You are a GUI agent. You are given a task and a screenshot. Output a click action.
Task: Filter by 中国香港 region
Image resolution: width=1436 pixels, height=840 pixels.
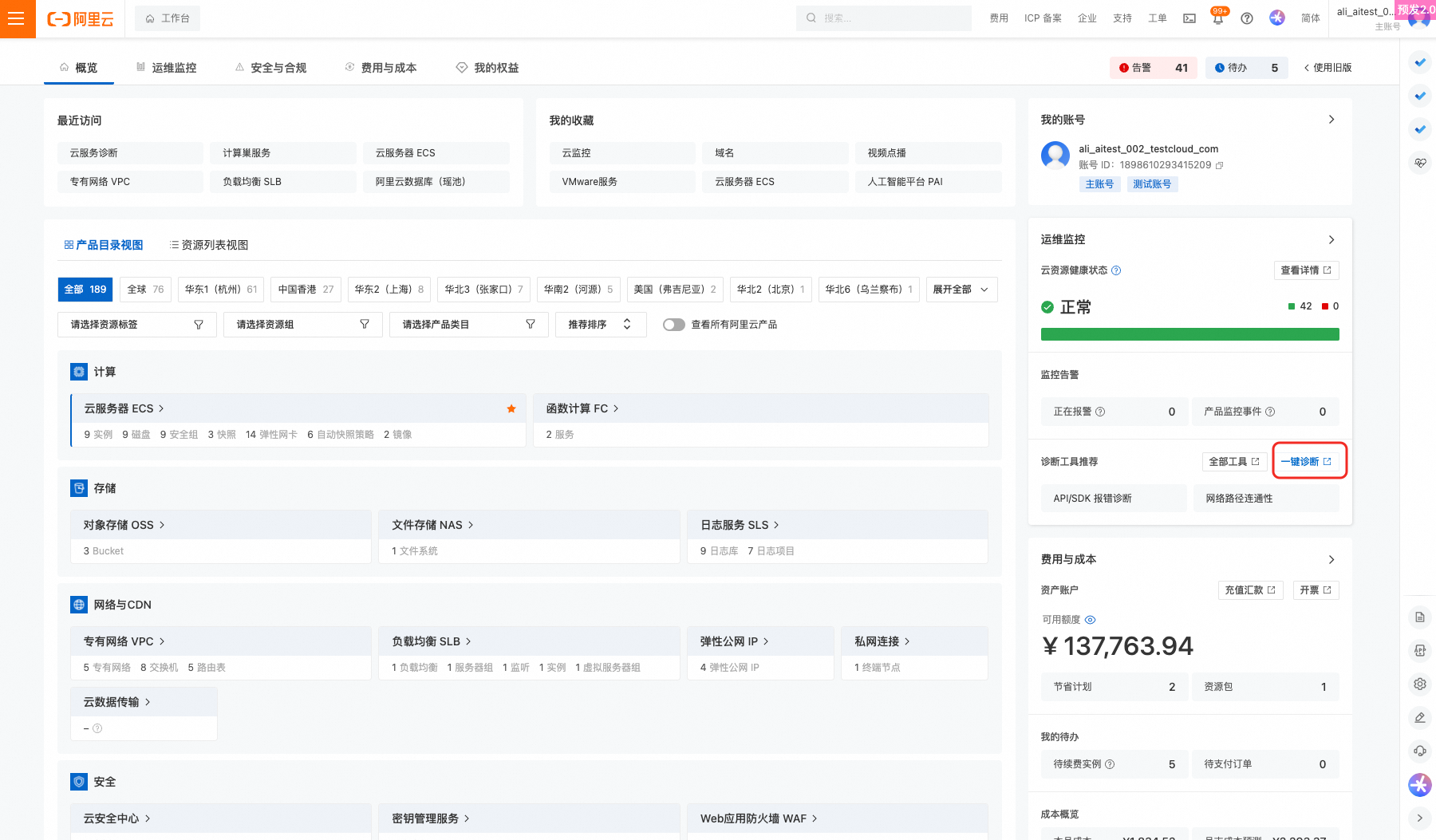pos(306,290)
